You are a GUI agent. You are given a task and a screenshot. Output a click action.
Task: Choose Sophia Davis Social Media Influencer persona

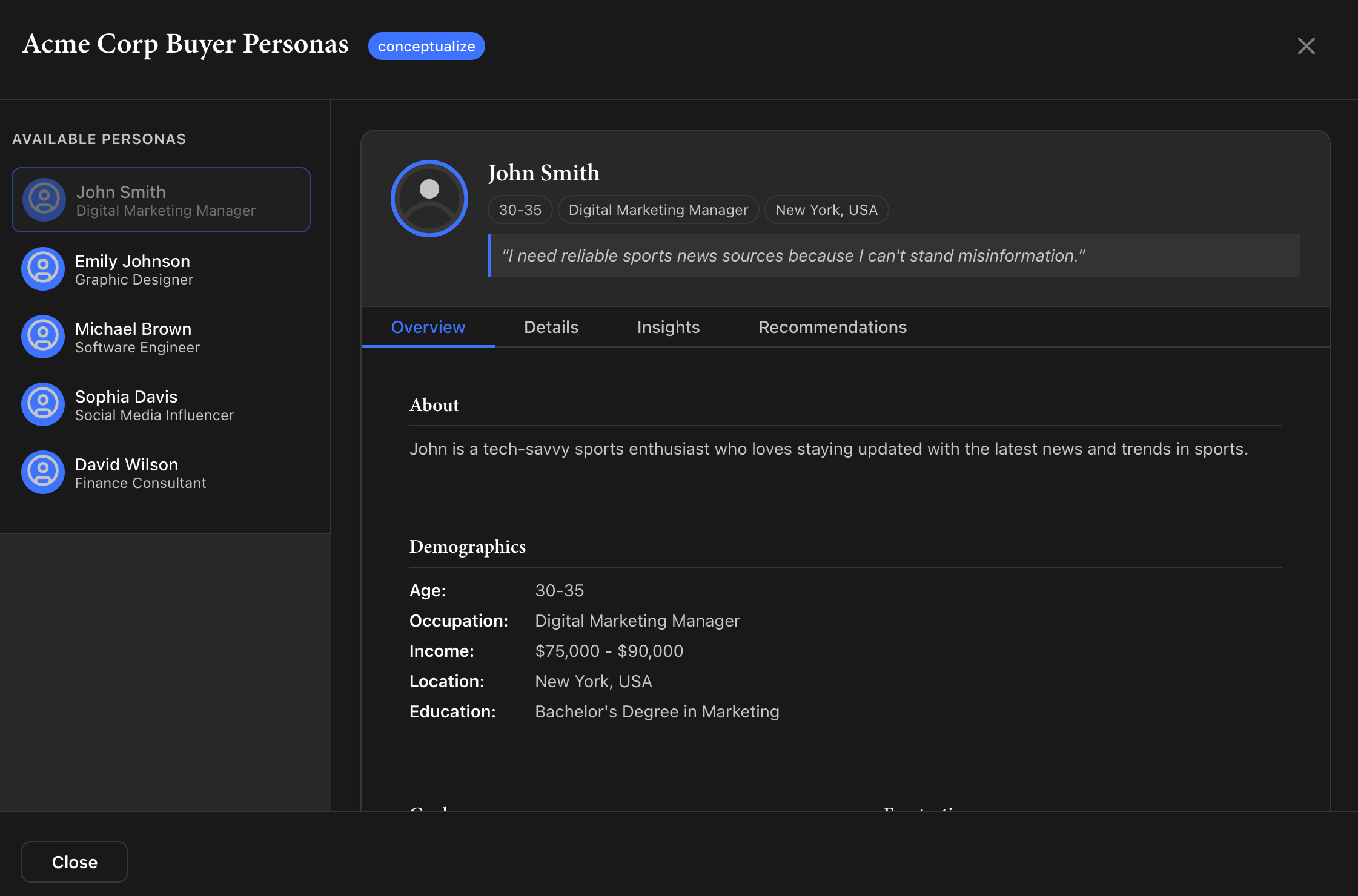(161, 404)
